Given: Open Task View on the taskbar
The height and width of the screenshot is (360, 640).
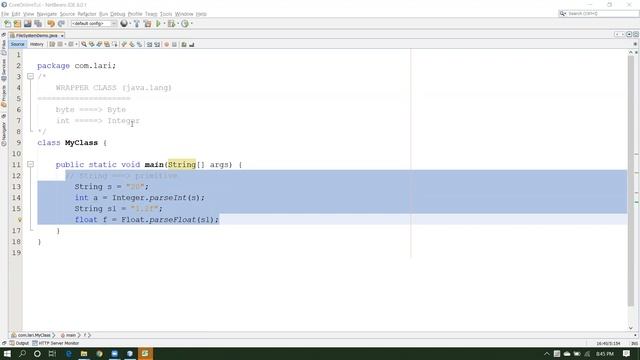Looking at the screenshot, I should tap(52, 353).
